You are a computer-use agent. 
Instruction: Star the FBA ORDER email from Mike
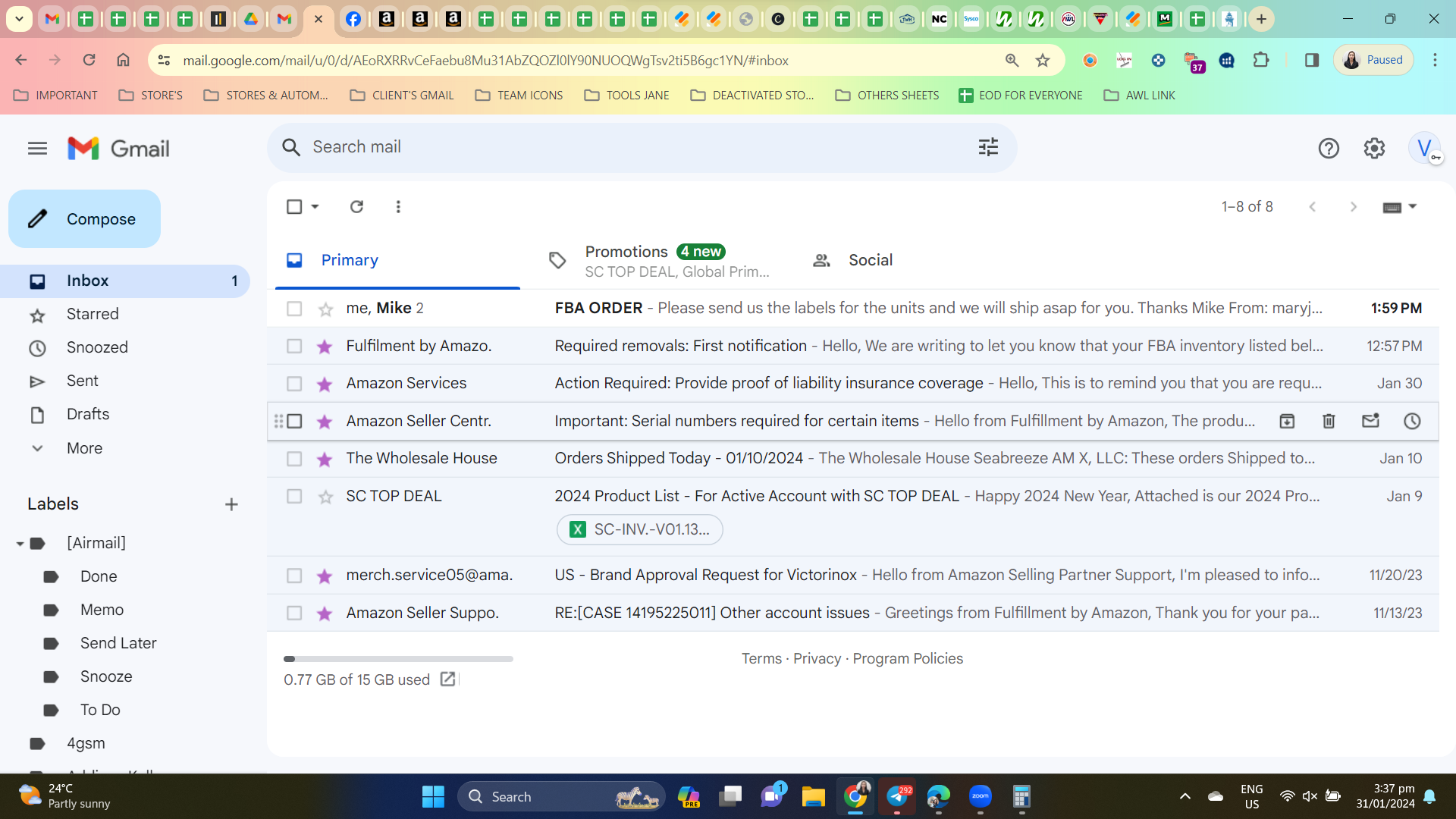point(325,309)
